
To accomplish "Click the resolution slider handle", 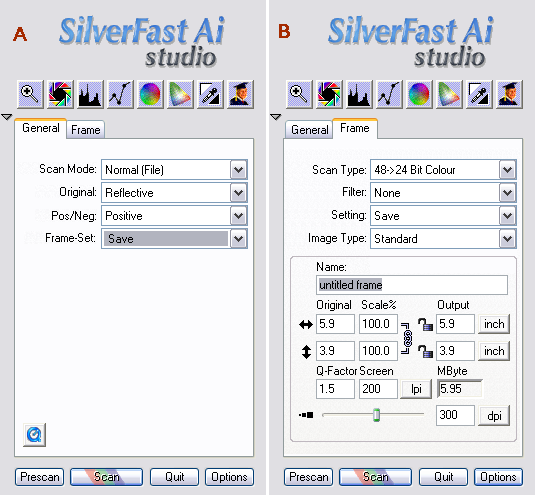I will point(376,415).
